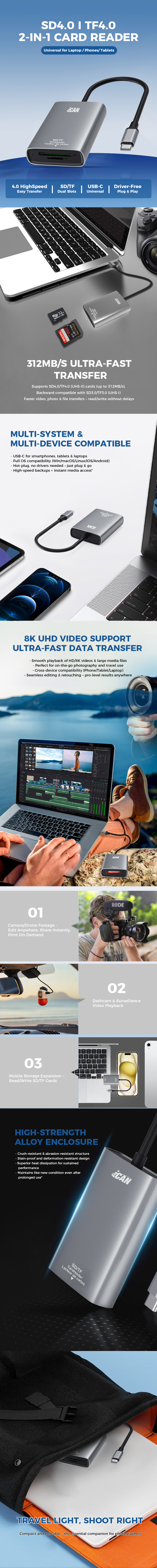Screen dimensions: 157x1568
Task: Click the 'Driver-Free Plug & Play' feature label
Action: pyautogui.click(x=128, y=189)
